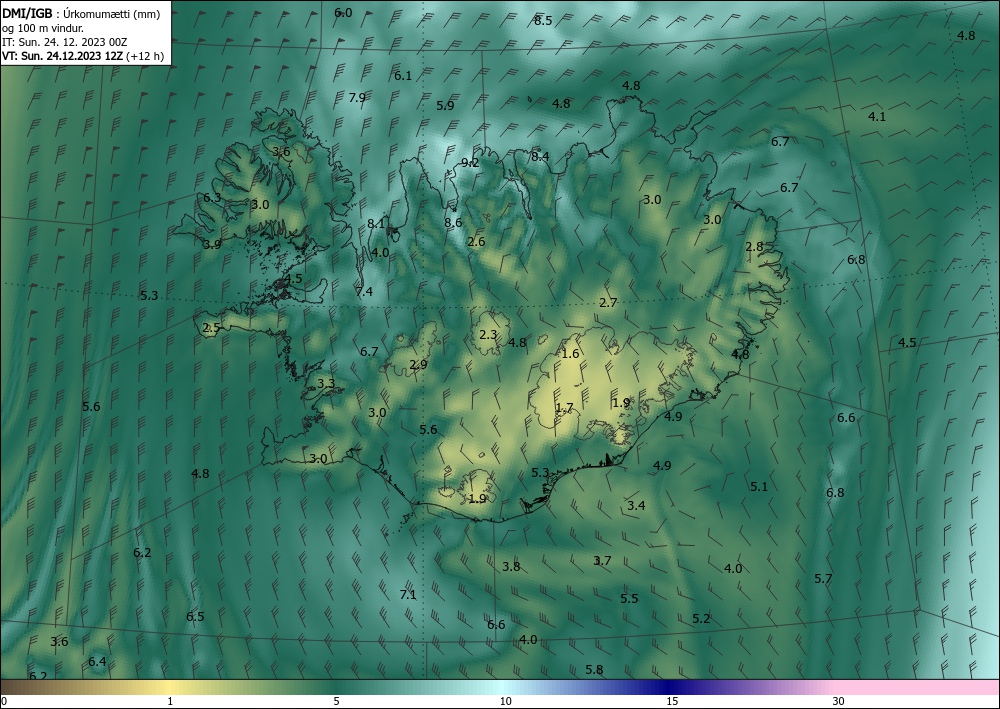Click the 8.4 value on the north coast
The height and width of the screenshot is (709, 1000).
pyautogui.click(x=540, y=156)
